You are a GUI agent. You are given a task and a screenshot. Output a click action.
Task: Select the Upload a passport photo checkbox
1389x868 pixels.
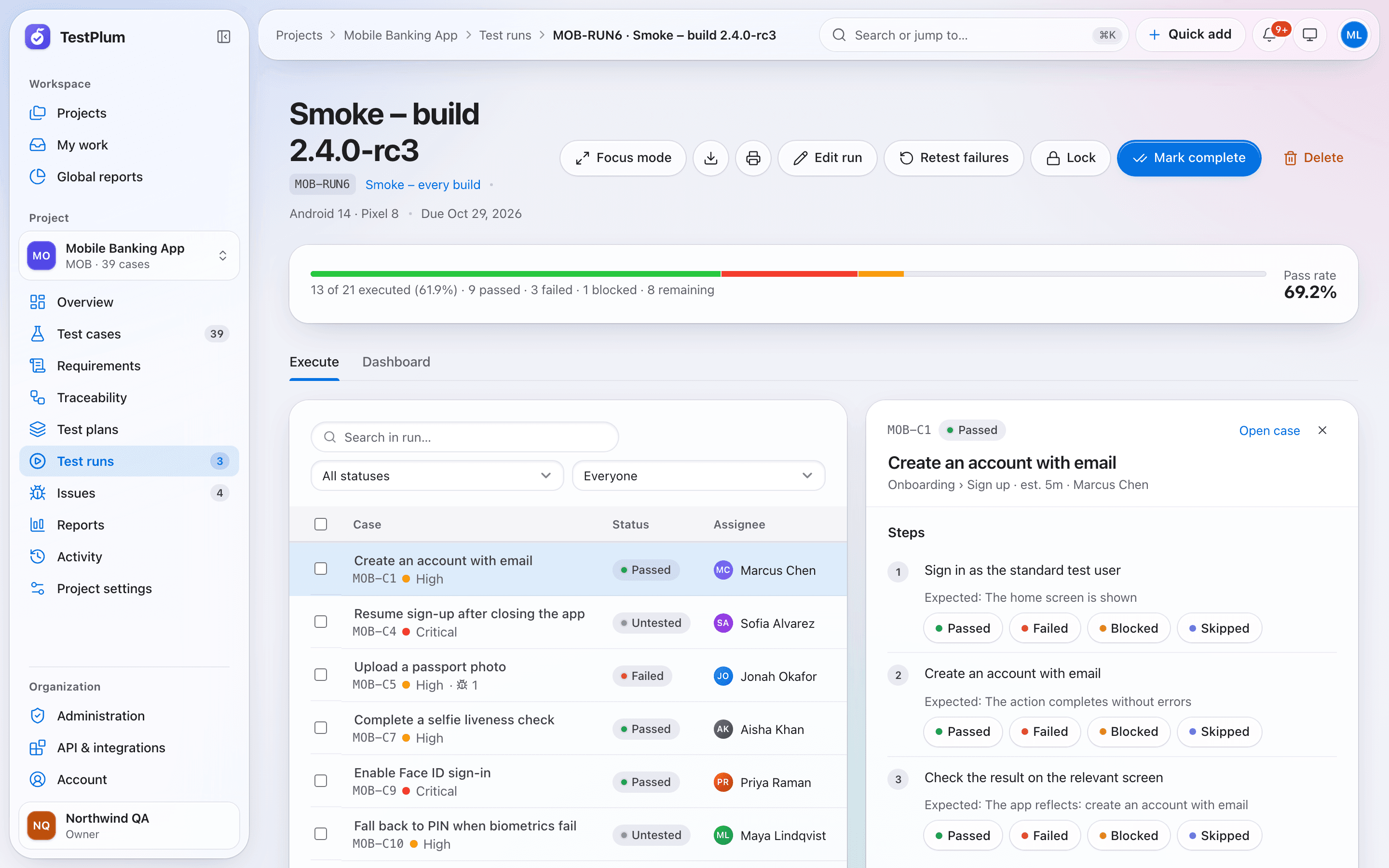pos(321,675)
